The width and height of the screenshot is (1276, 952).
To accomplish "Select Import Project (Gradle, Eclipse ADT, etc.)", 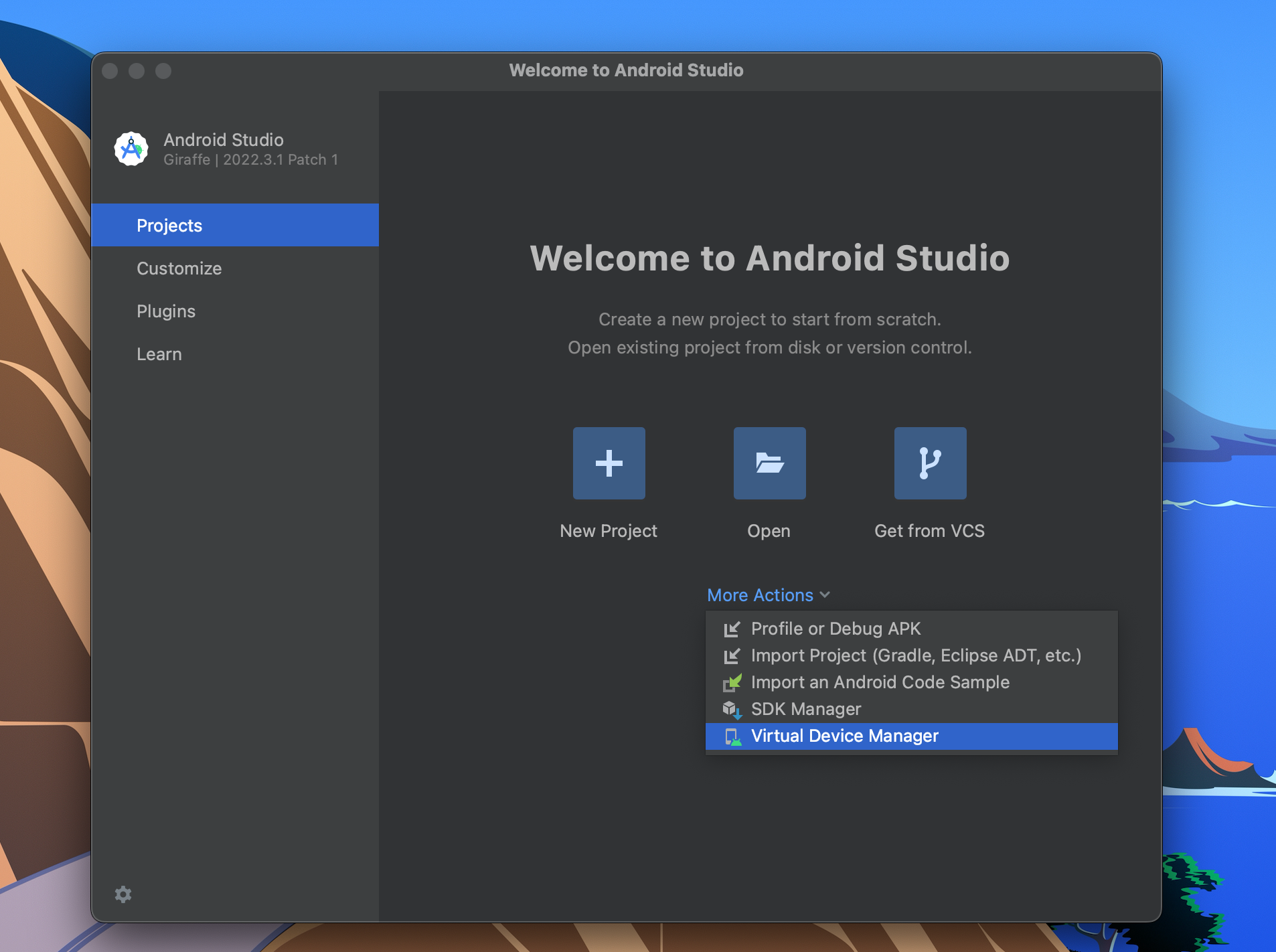I will coord(912,655).
